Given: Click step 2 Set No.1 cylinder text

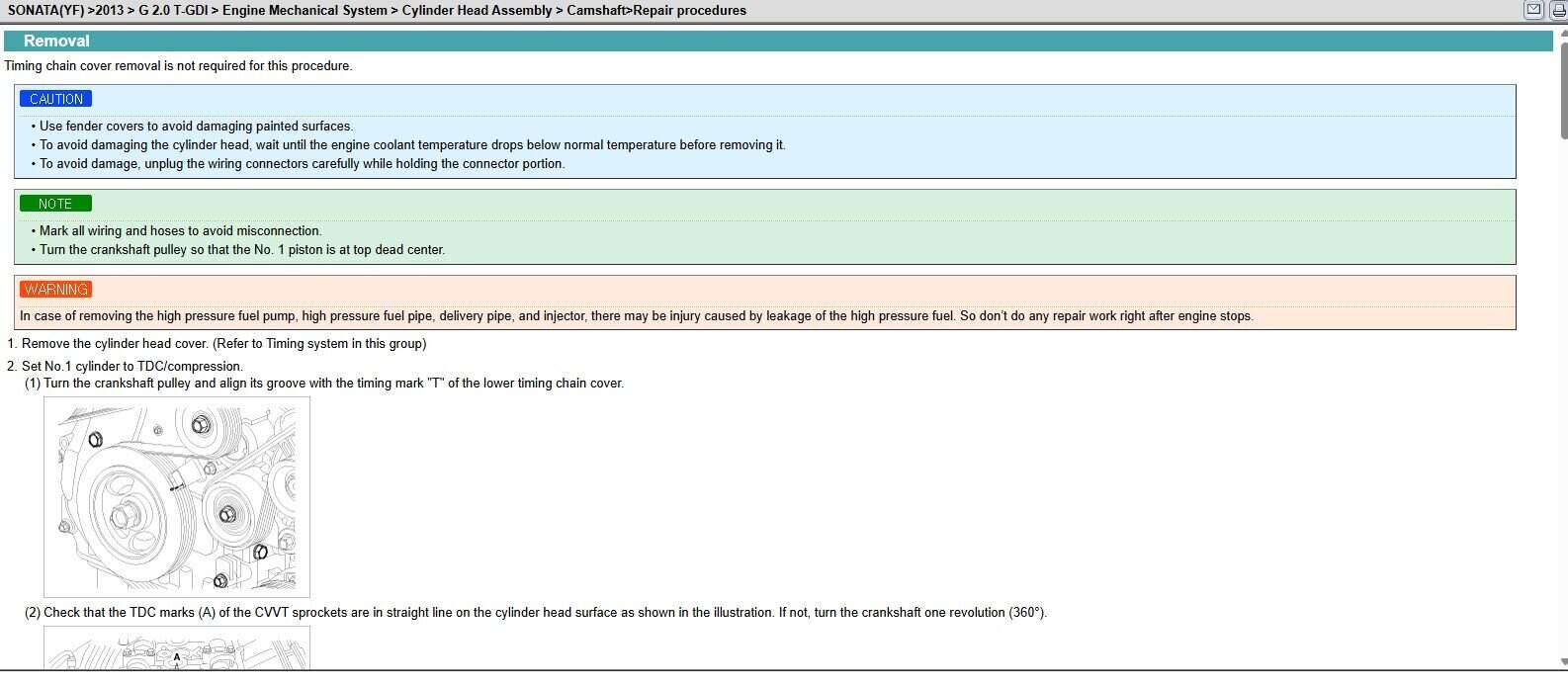Looking at the screenshot, I should 131,366.
